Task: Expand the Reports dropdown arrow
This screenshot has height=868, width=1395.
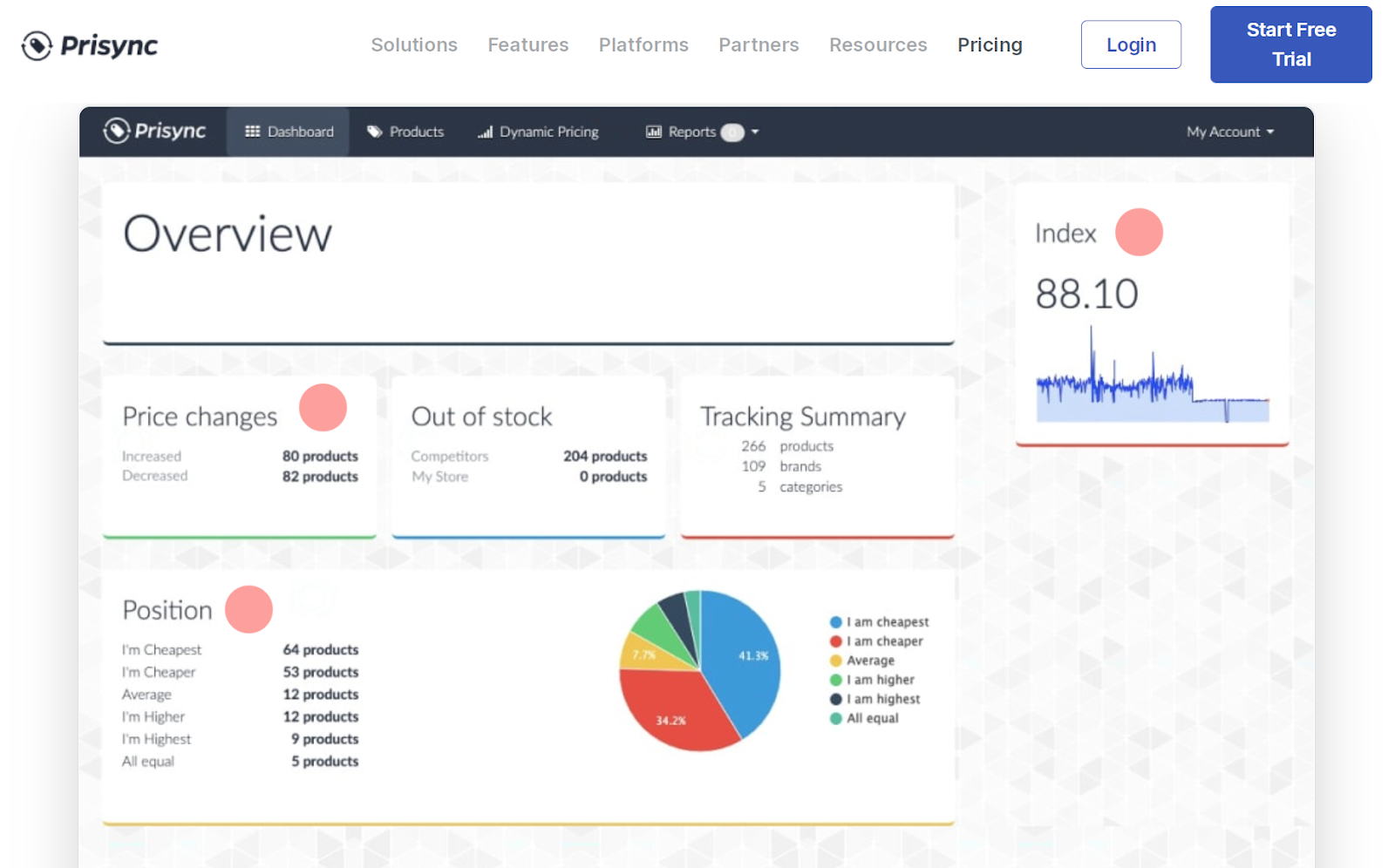Action: coord(755,132)
